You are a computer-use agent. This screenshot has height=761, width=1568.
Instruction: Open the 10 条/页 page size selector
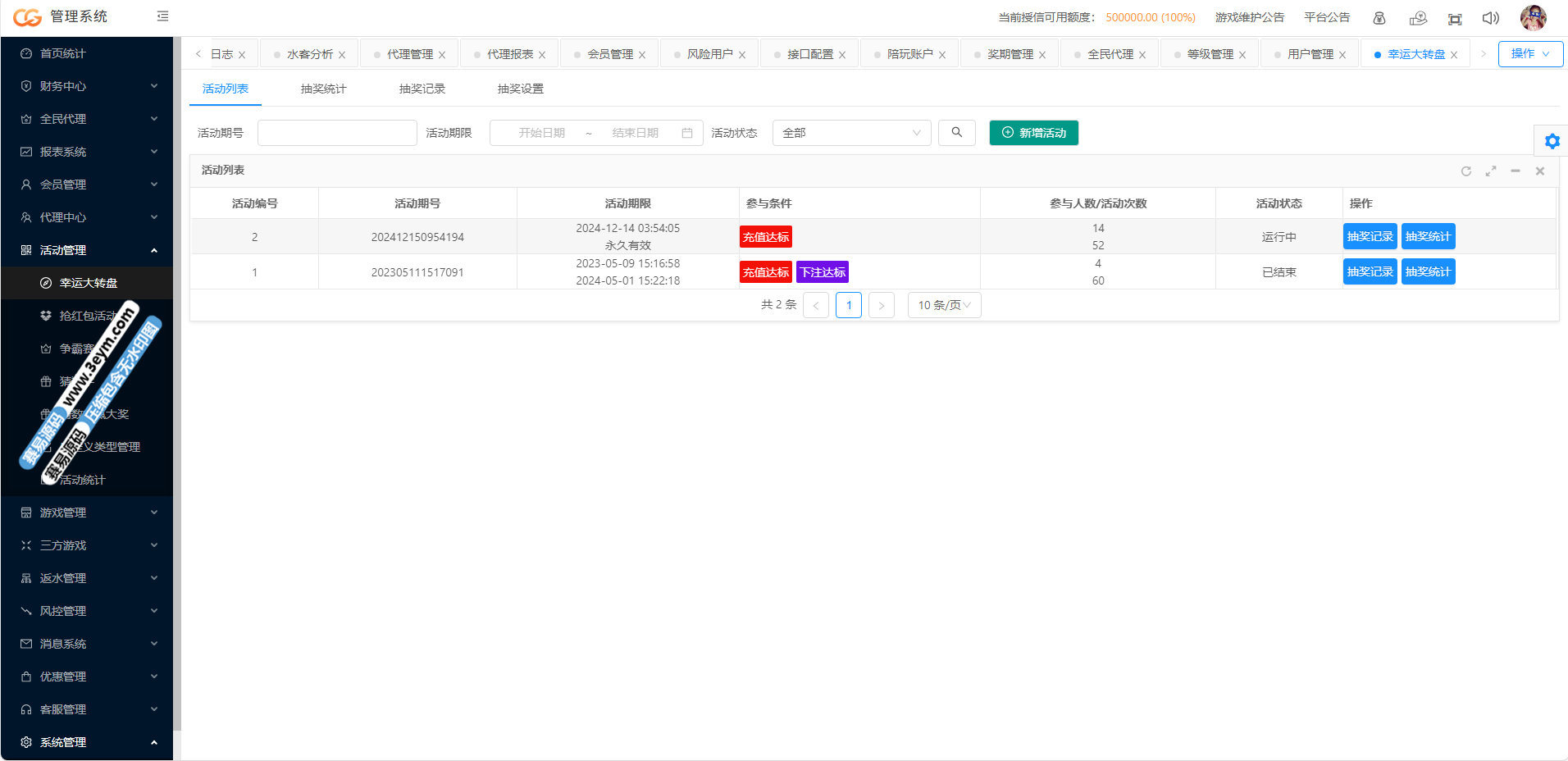[944, 305]
